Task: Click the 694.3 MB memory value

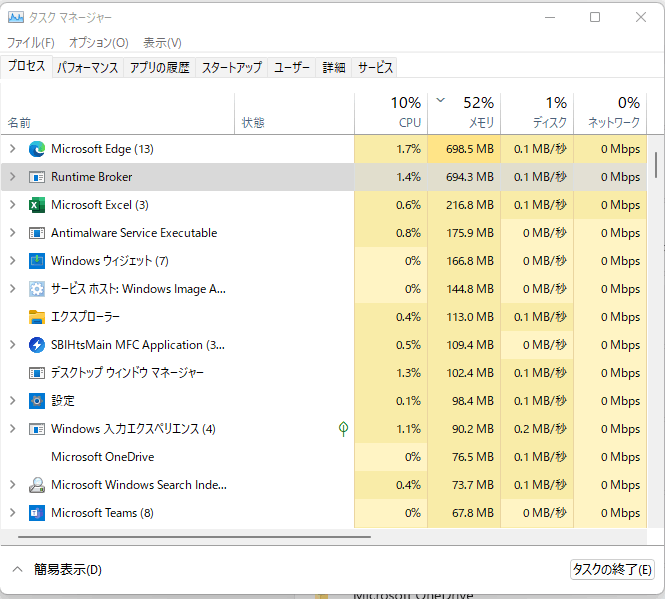Action: coord(469,177)
